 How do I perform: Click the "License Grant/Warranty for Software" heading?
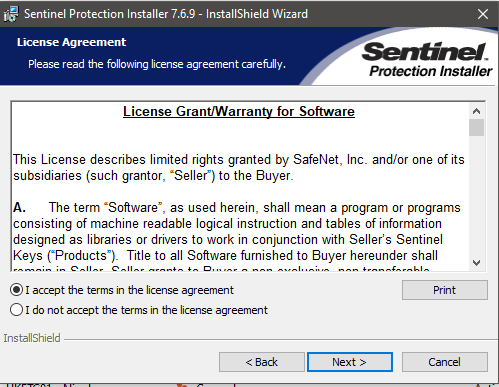click(x=239, y=112)
